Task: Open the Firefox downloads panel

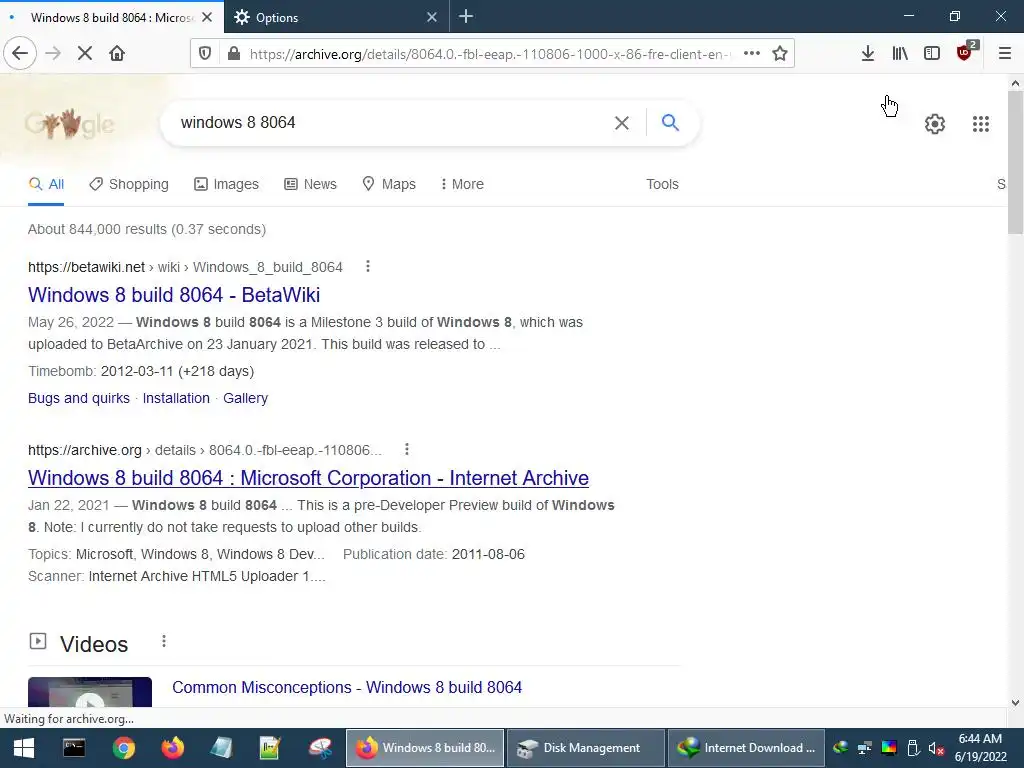Action: (867, 54)
